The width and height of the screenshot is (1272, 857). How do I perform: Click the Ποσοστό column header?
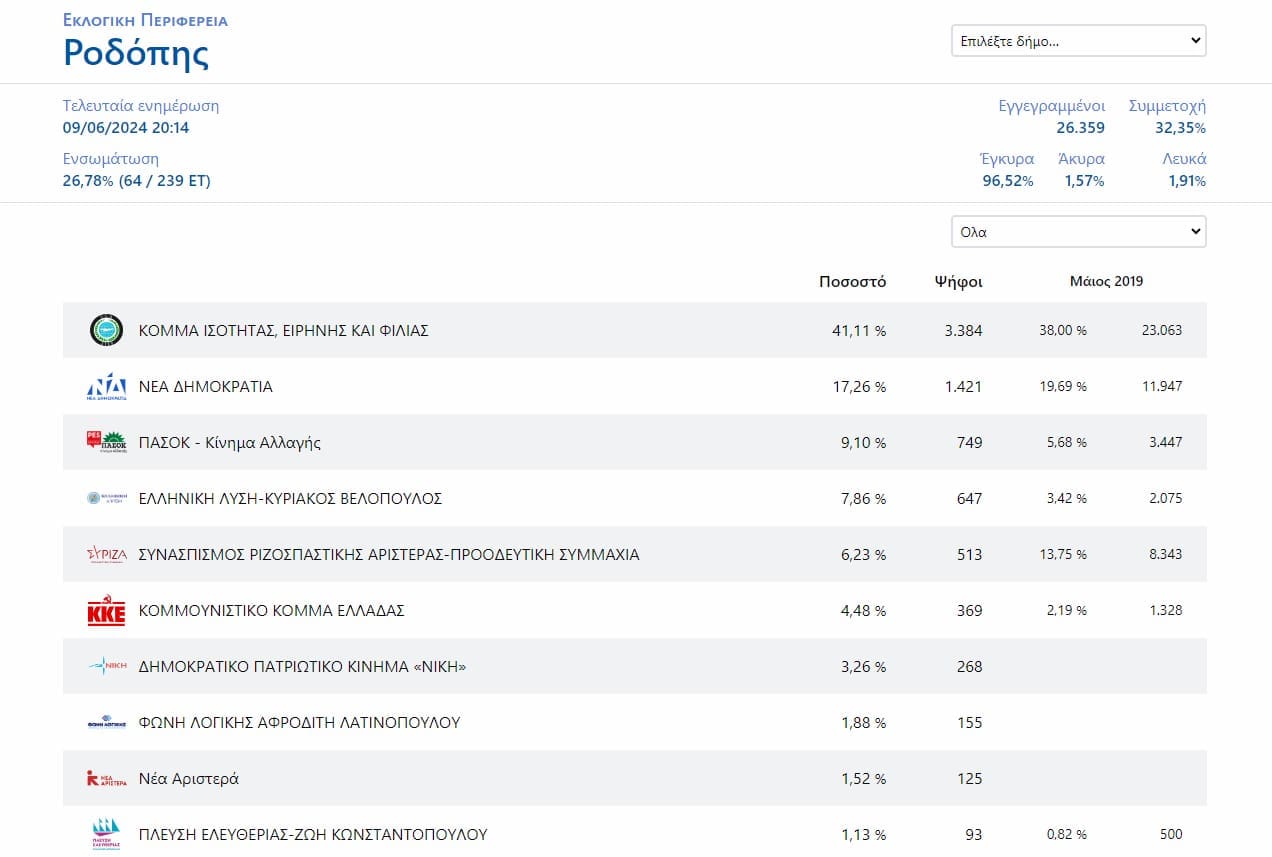[852, 281]
